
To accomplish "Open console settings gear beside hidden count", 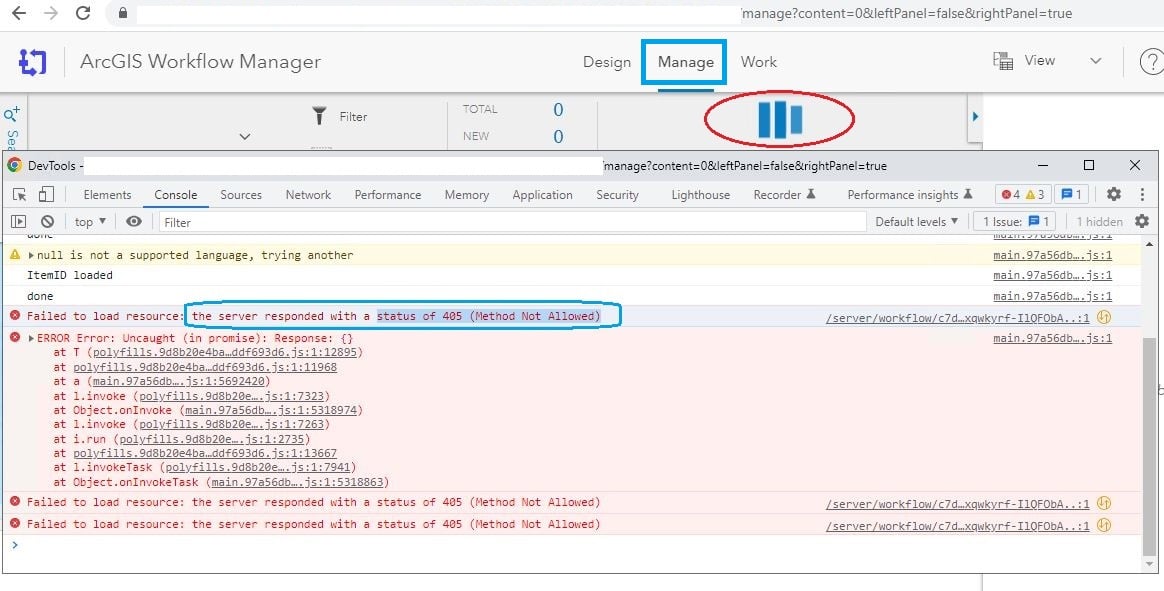I will pos(1142,221).
